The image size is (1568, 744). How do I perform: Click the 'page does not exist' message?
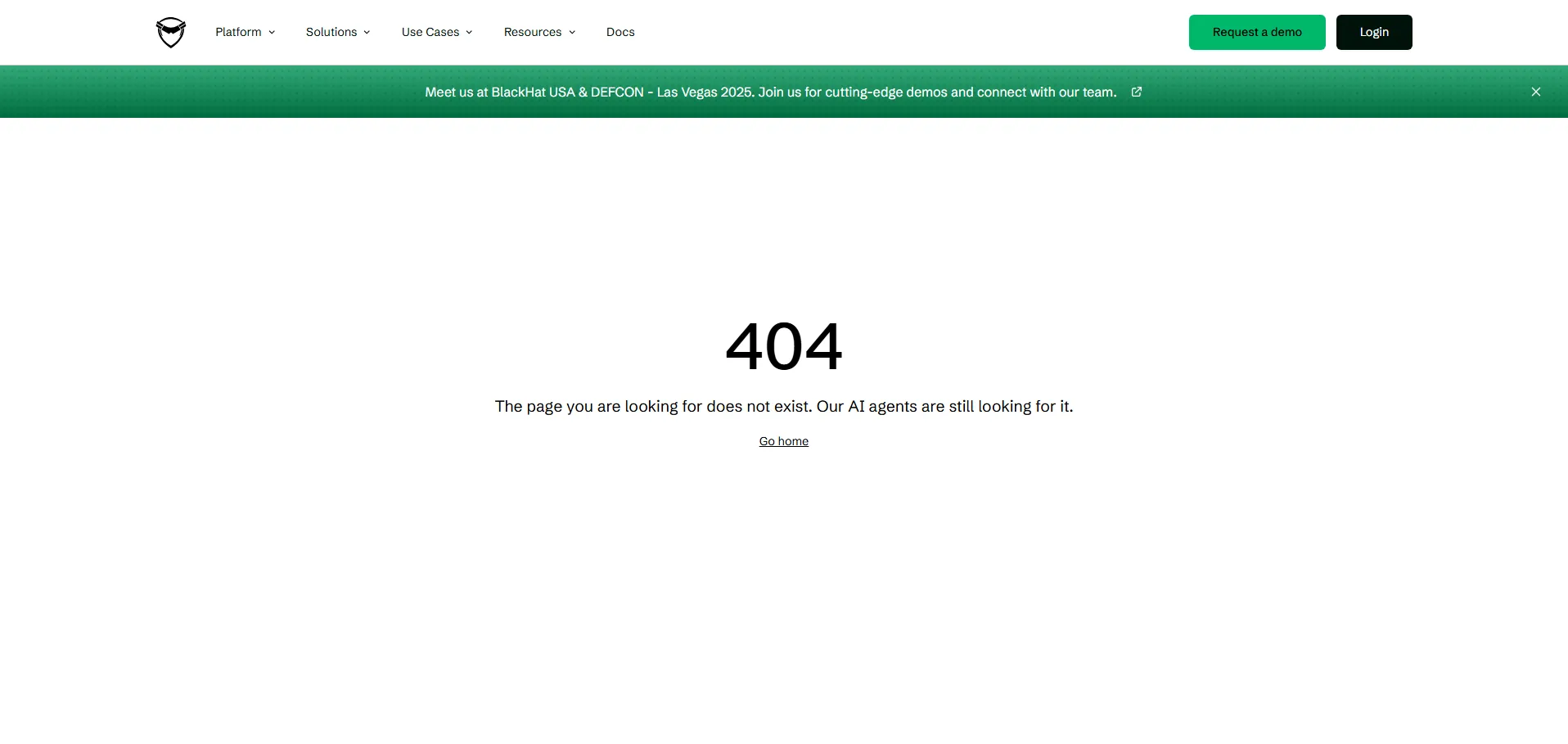point(783,406)
